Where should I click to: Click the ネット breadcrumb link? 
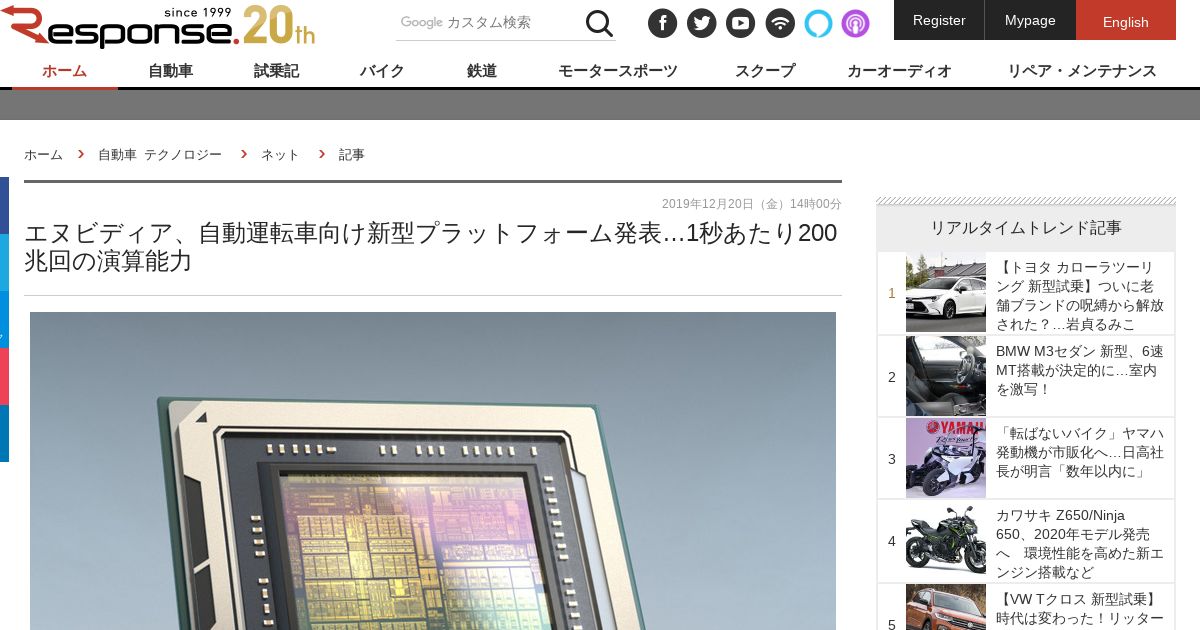[280, 154]
